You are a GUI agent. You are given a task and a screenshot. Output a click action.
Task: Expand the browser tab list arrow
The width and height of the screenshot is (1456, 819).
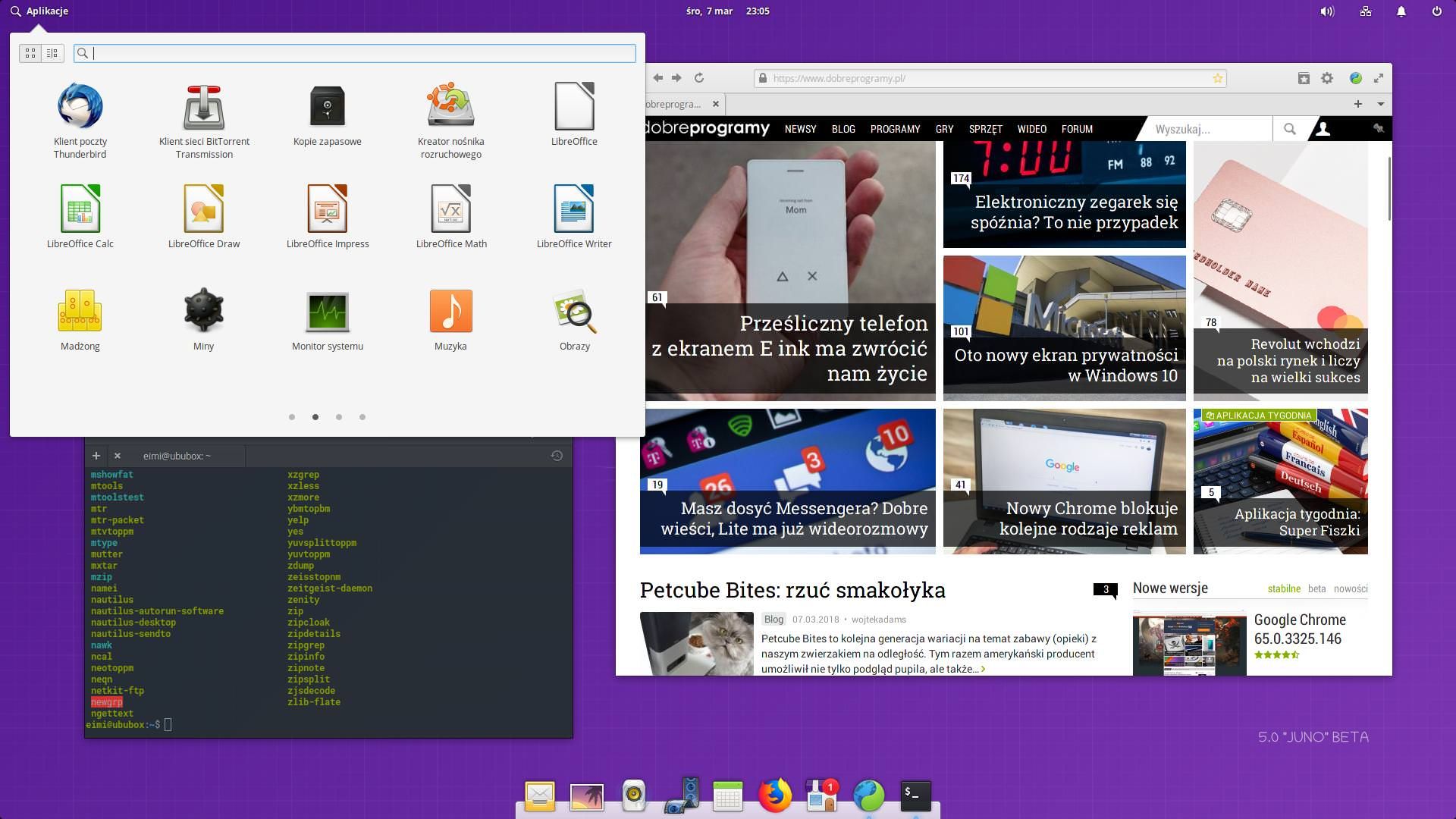1380,104
